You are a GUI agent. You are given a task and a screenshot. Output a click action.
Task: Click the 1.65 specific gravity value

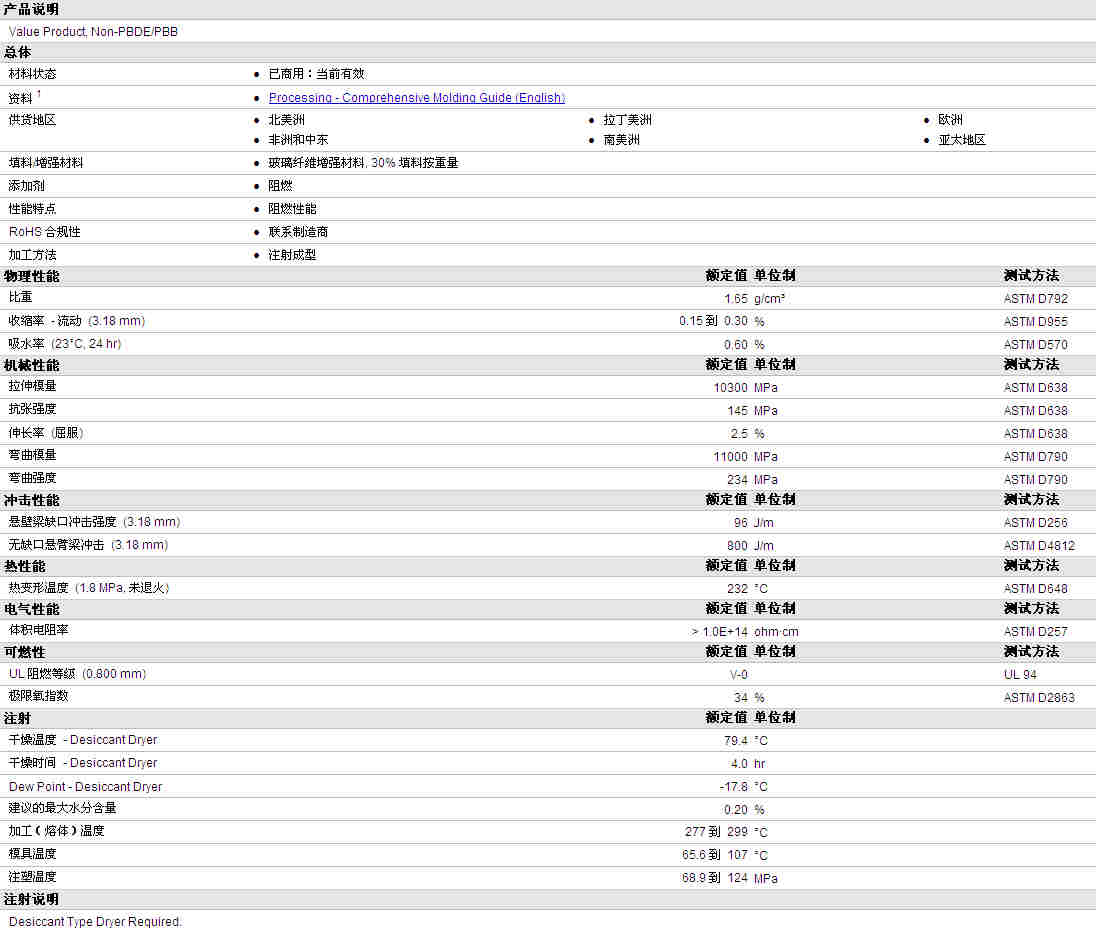[x=735, y=299]
